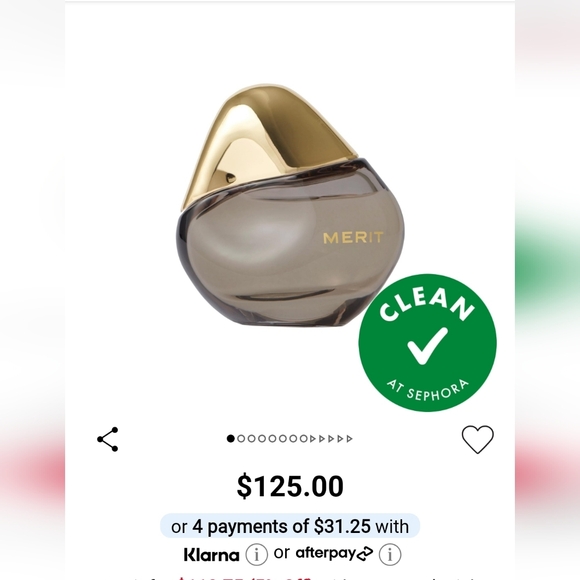This screenshot has width=580, height=580.
Task: Select the last circular pagination dot
Action: [304, 438]
